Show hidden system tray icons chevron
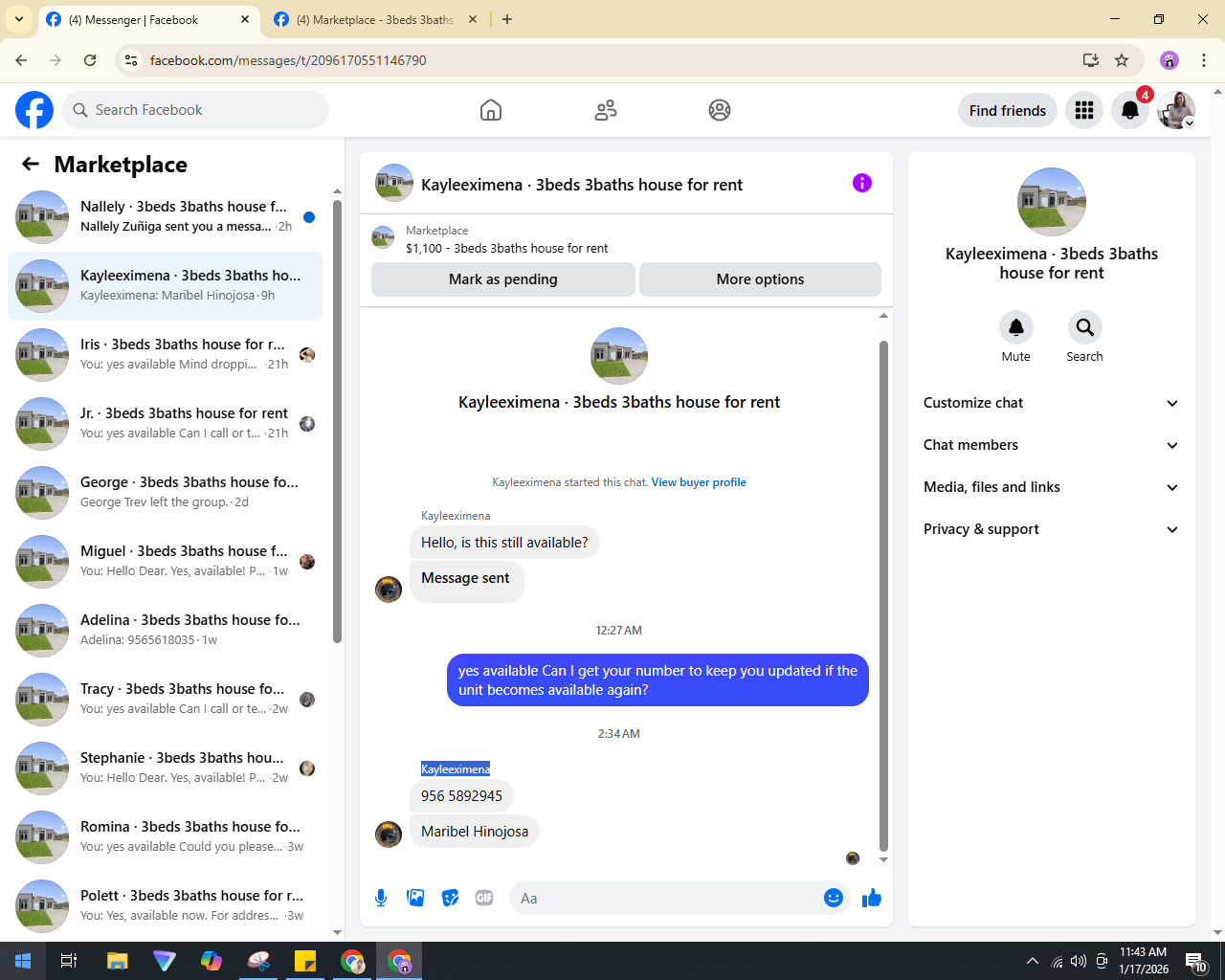This screenshot has width=1225, height=980. (x=1032, y=961)
